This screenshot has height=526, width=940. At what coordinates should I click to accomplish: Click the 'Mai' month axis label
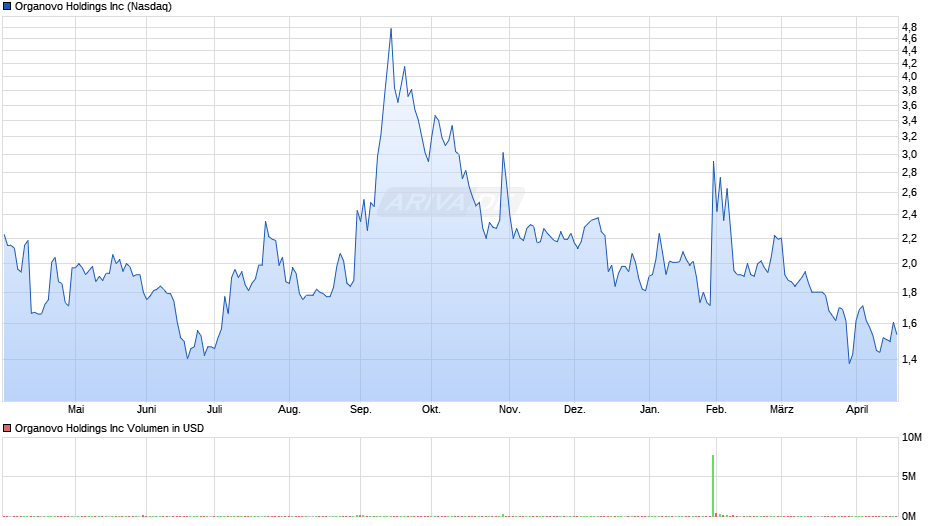76,409
